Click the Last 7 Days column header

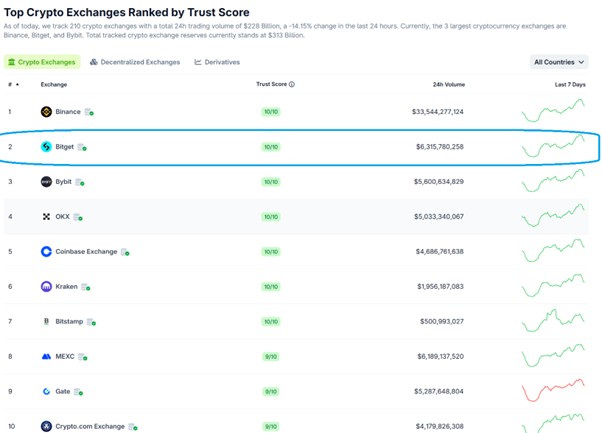[570, 84]
